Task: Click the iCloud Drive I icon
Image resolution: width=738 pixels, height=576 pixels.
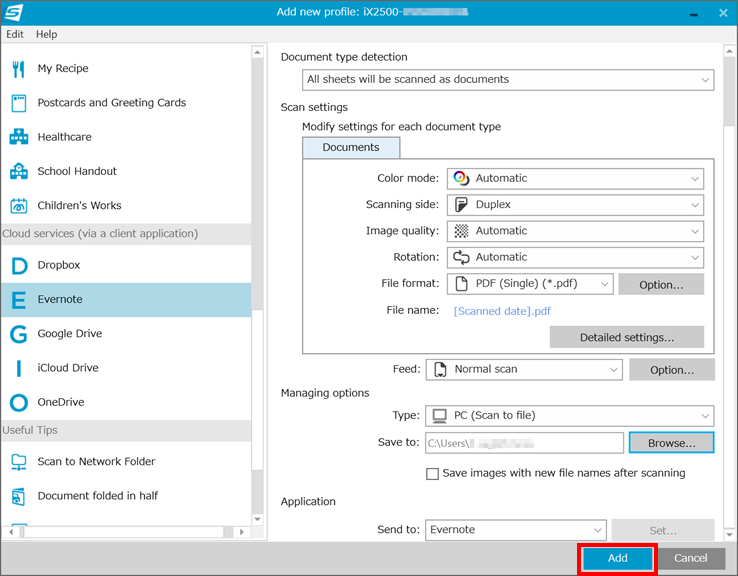Action: (x=19, y=368)
